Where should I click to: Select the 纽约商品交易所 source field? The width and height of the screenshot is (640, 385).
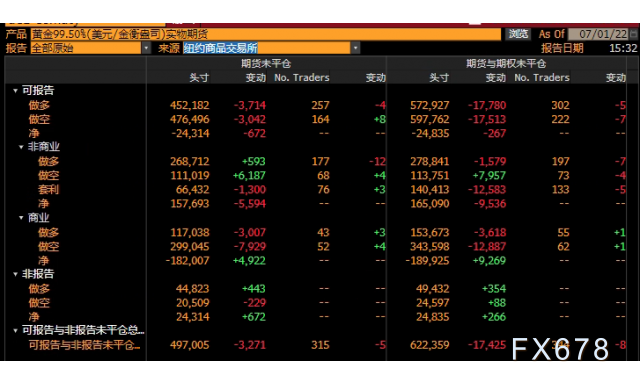coord(267,48)
